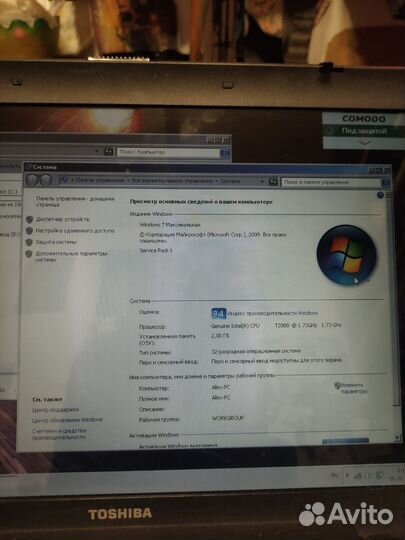Click Изменить параметры link
This screenshot has height=540, width=405.
click(x=353, y=388)
